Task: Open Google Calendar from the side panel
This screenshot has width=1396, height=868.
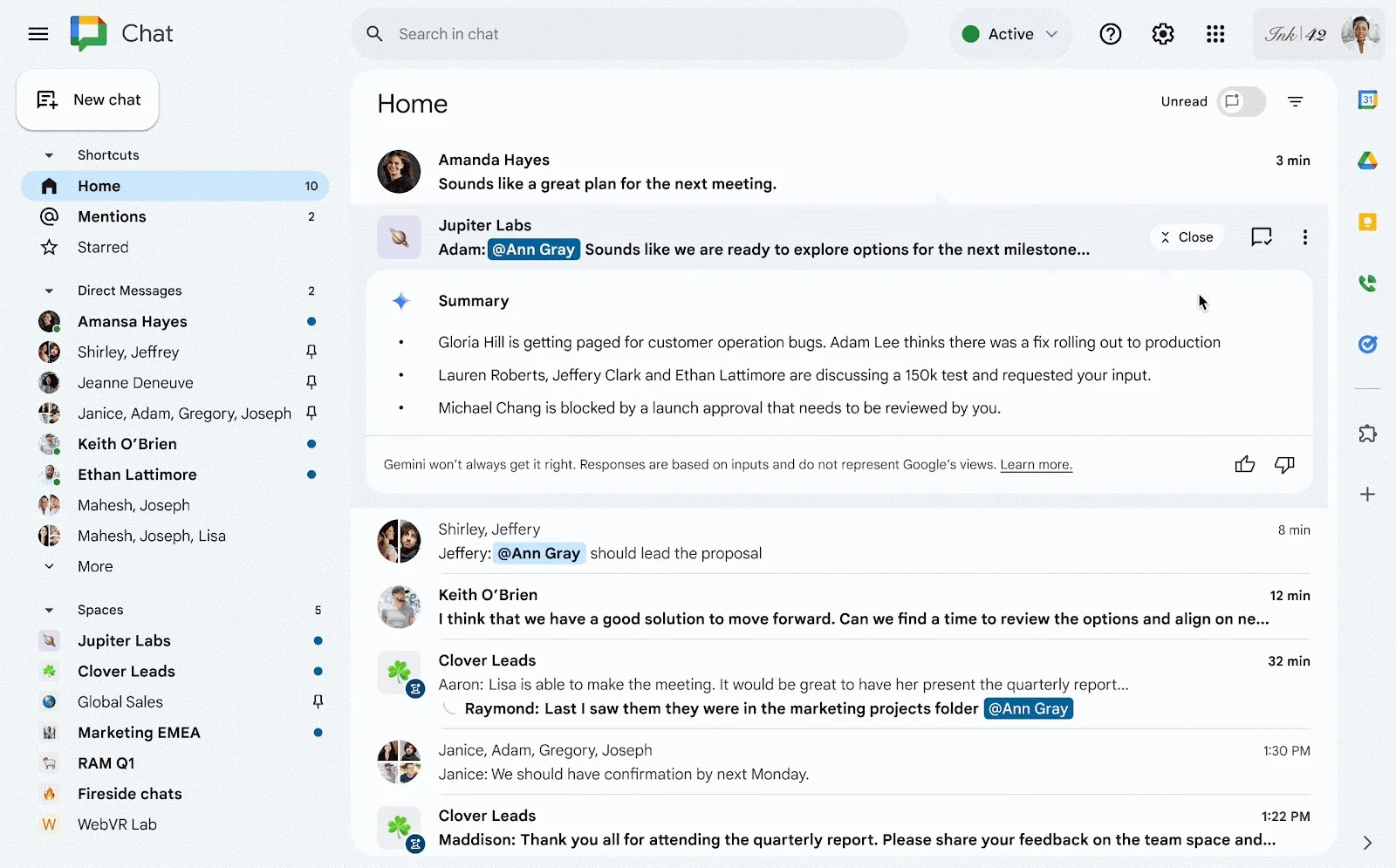Action: [x=1368, y=100]
